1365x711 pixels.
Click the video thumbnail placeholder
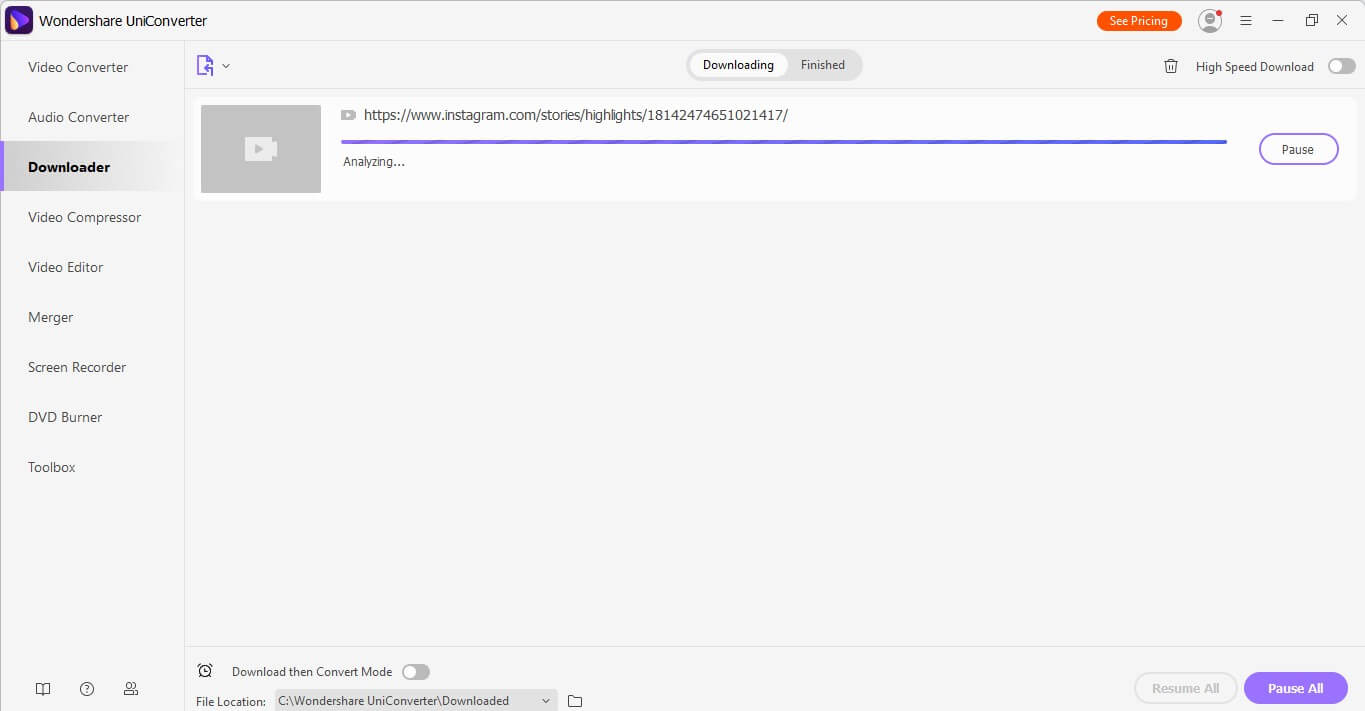261,149
